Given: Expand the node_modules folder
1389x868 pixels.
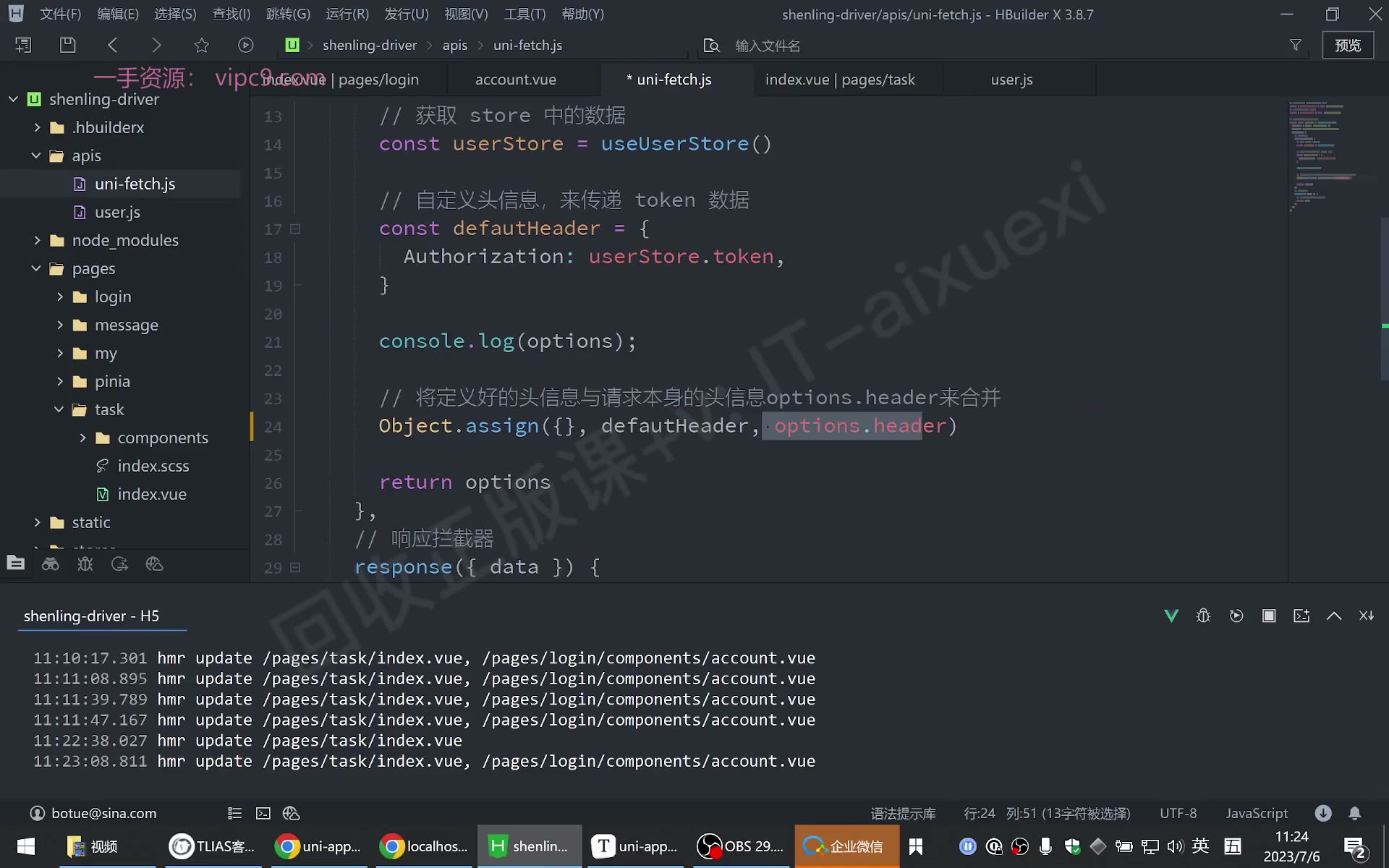Looking at the screenshot, I should [x=37, y=240].
